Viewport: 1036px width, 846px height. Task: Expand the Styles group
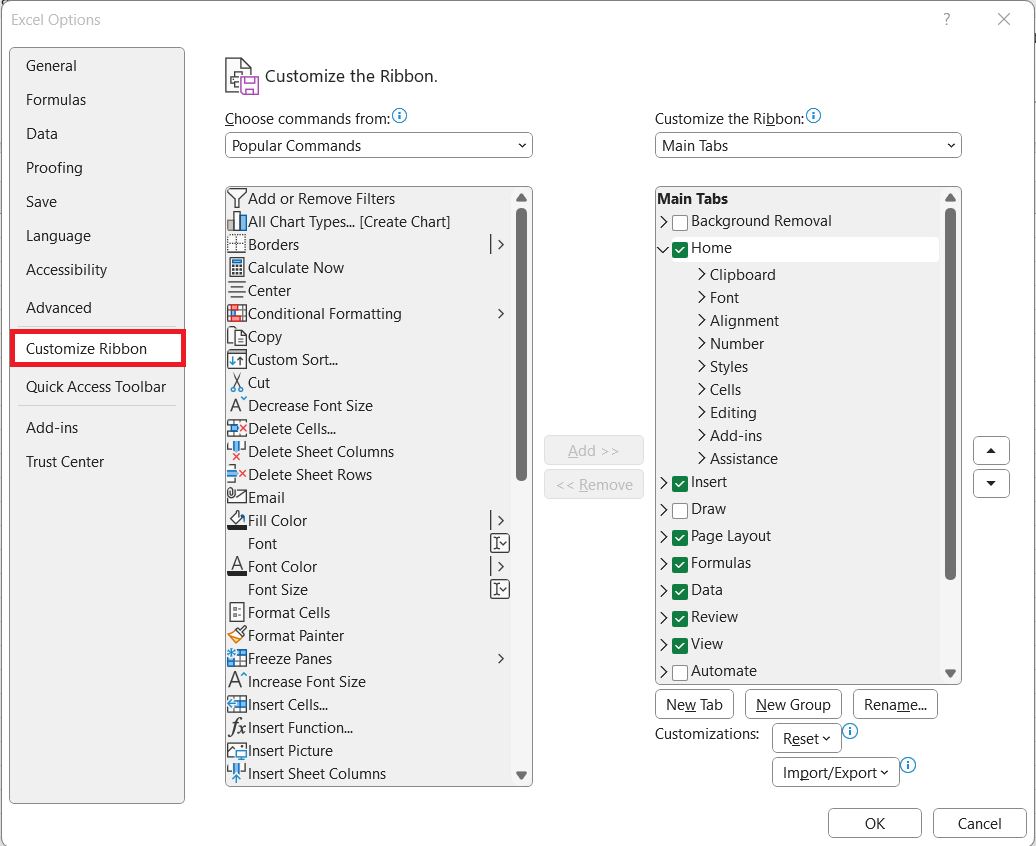[702, 366]
